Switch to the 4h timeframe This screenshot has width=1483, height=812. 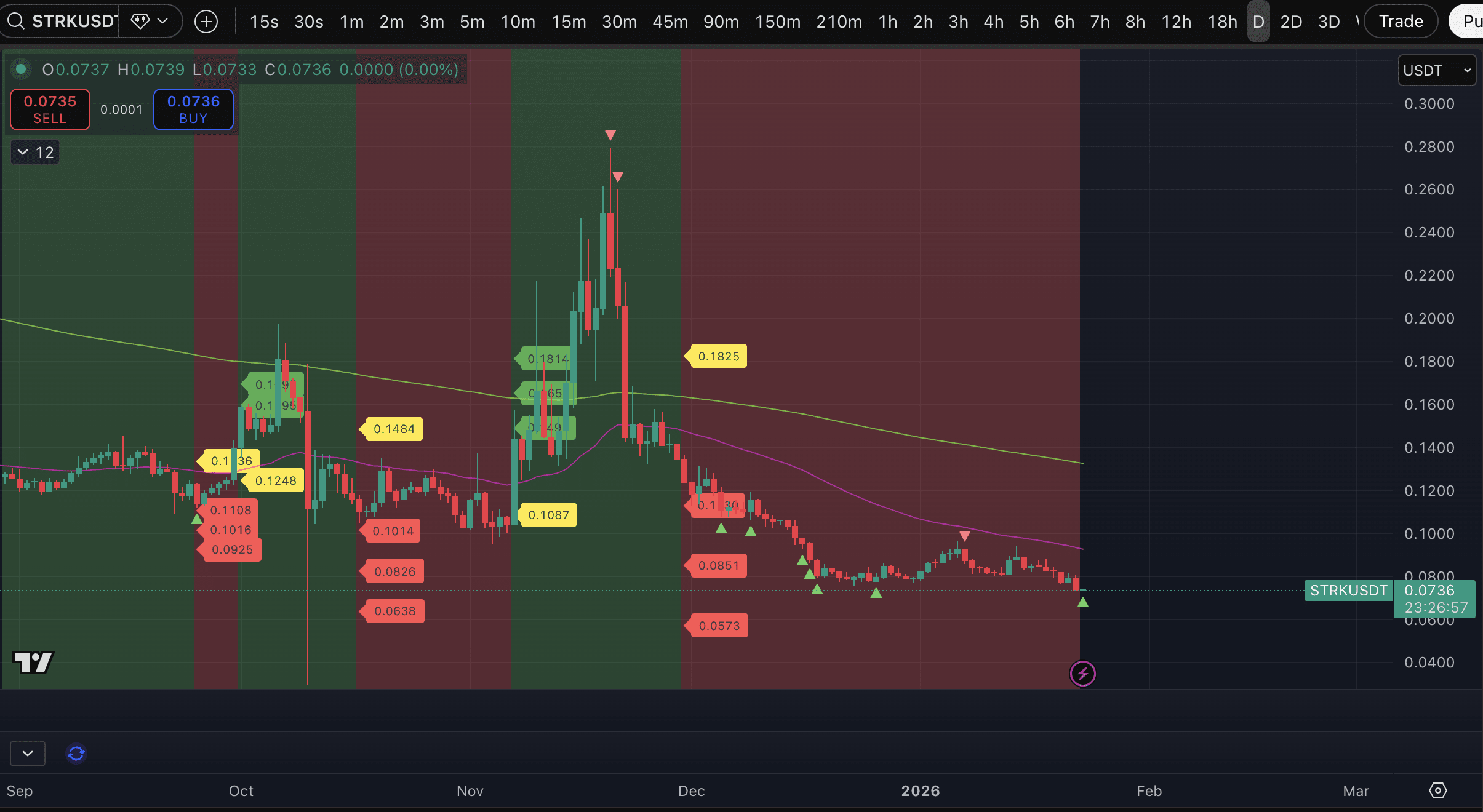click(x=993, y=22)
